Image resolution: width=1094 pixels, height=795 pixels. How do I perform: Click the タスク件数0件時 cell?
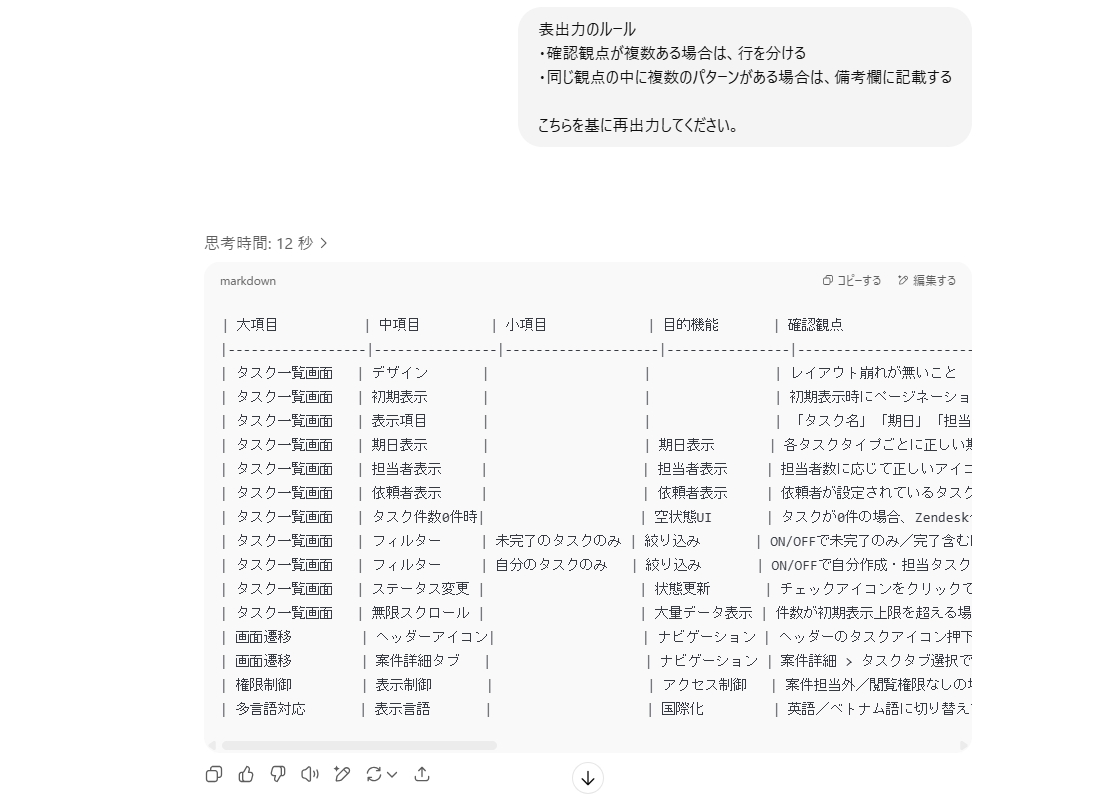424,517
